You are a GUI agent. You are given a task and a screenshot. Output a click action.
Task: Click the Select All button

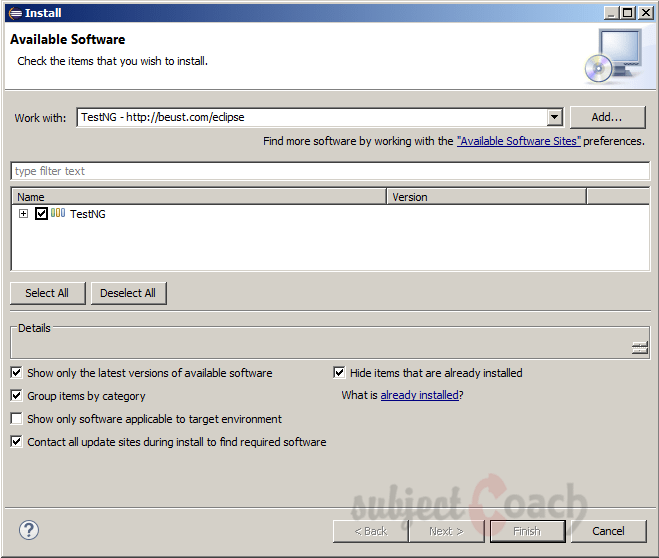click(47, 293)
